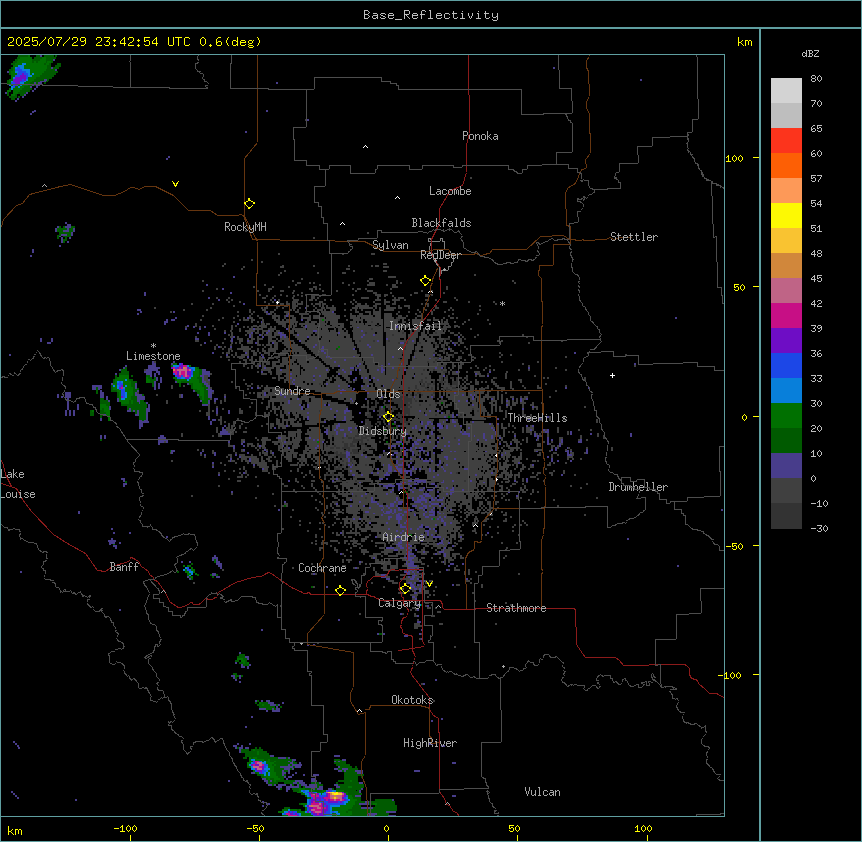Click the ThreeHills label

[x=537, y=418]
